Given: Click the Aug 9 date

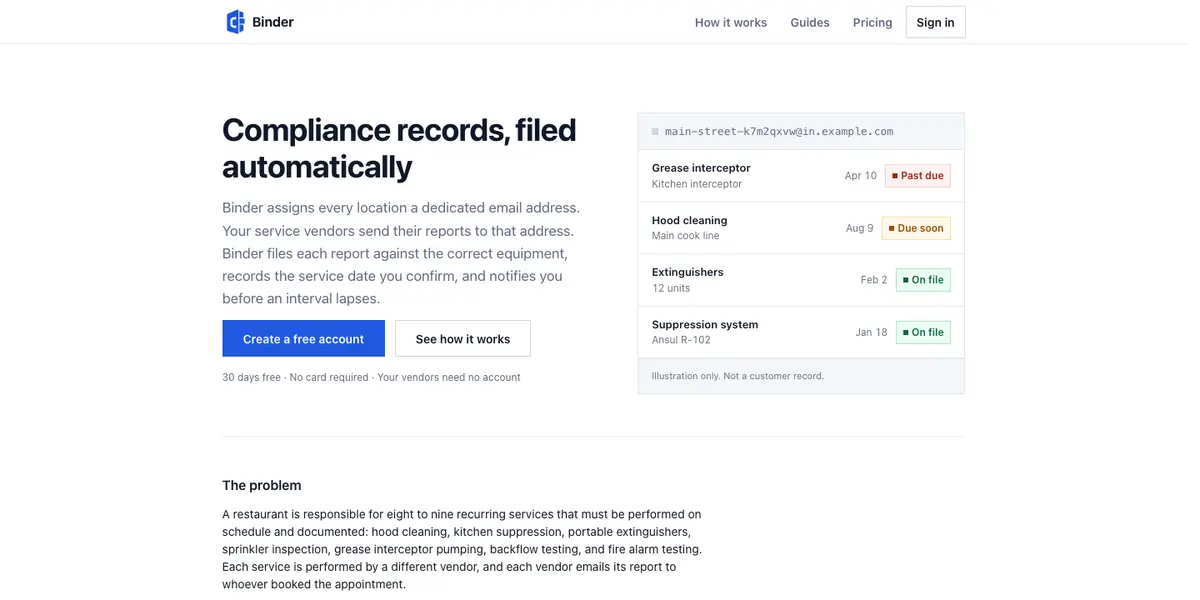Looking at the screenshot, I should click(859, 228).
